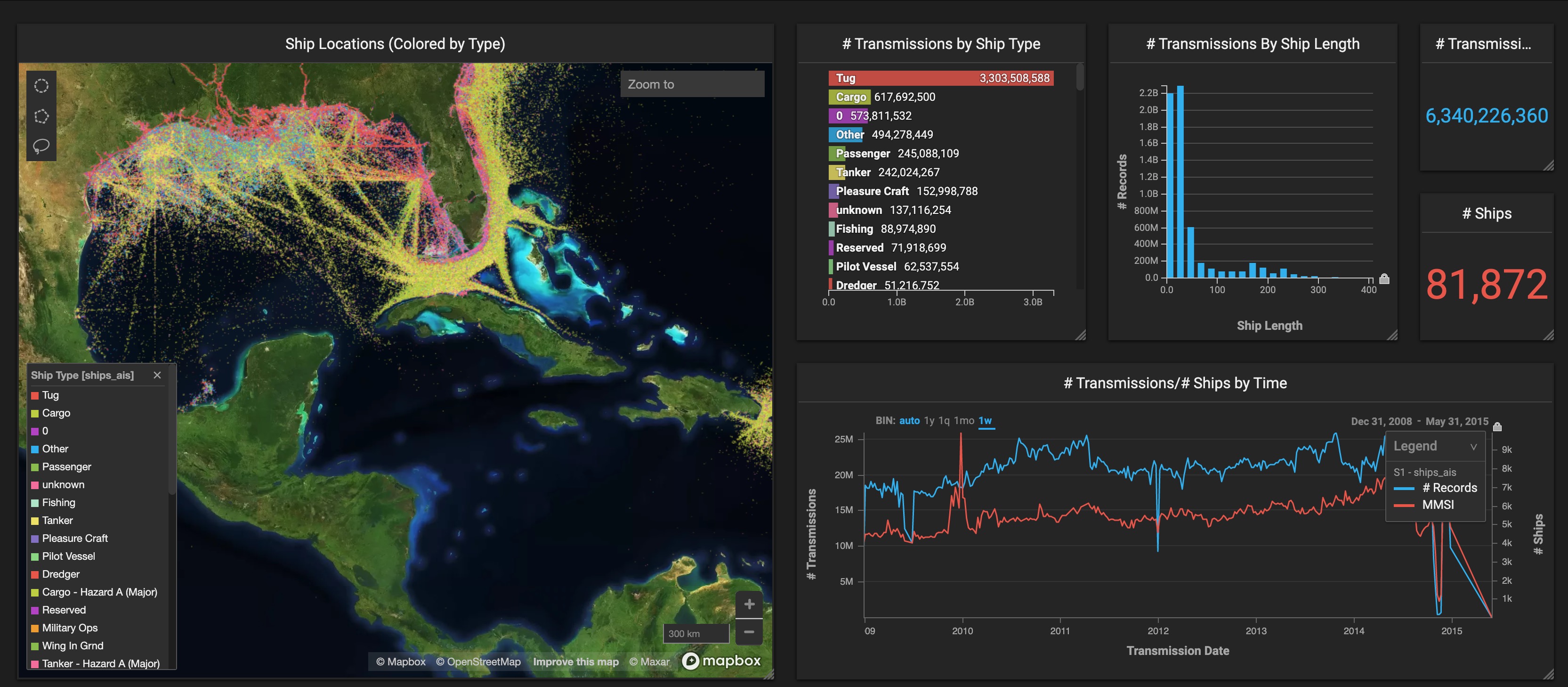Click the lock icon on the Transmissions by Time chart
Screen dimensions: 1568x687
[x=1497, y=427]
